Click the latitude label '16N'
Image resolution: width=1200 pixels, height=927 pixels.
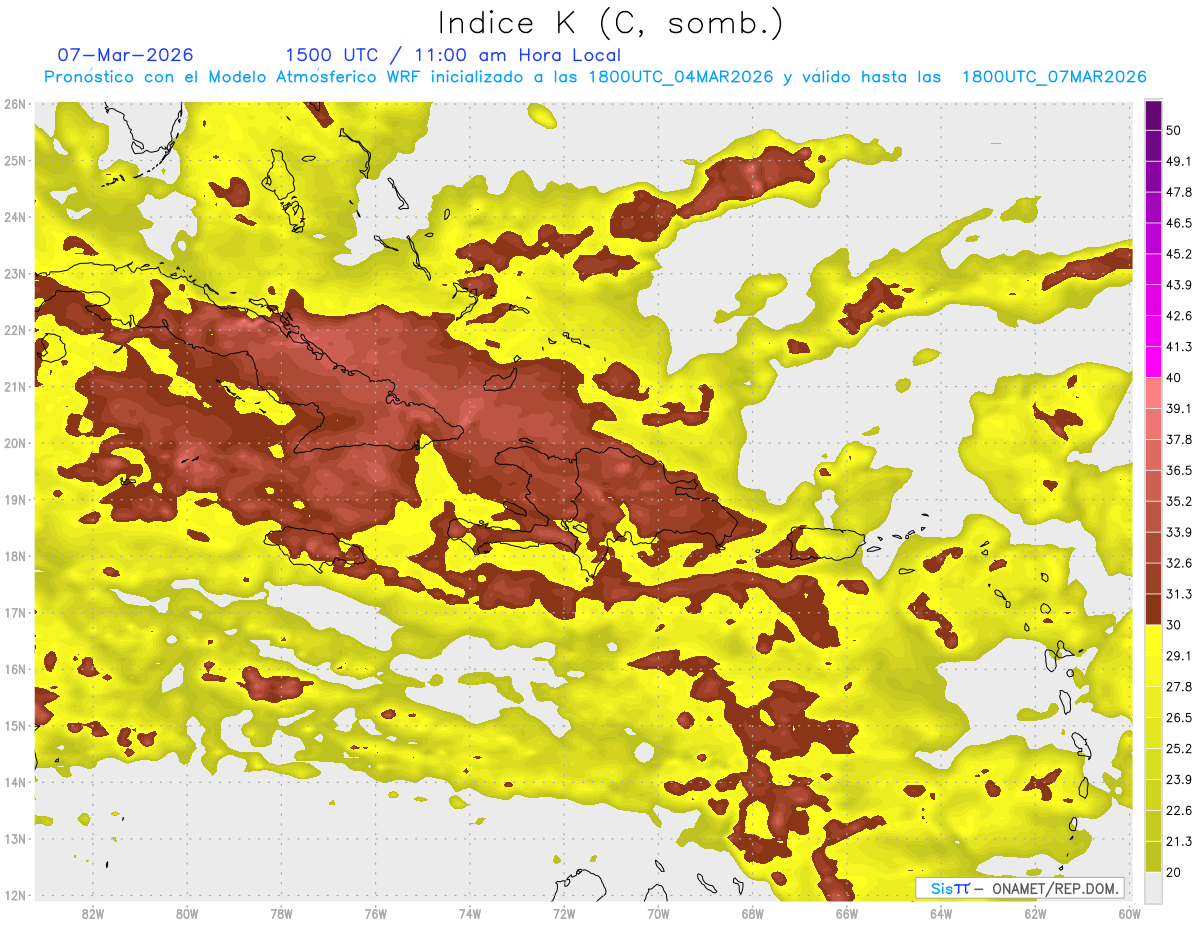(x=16, y=669)
